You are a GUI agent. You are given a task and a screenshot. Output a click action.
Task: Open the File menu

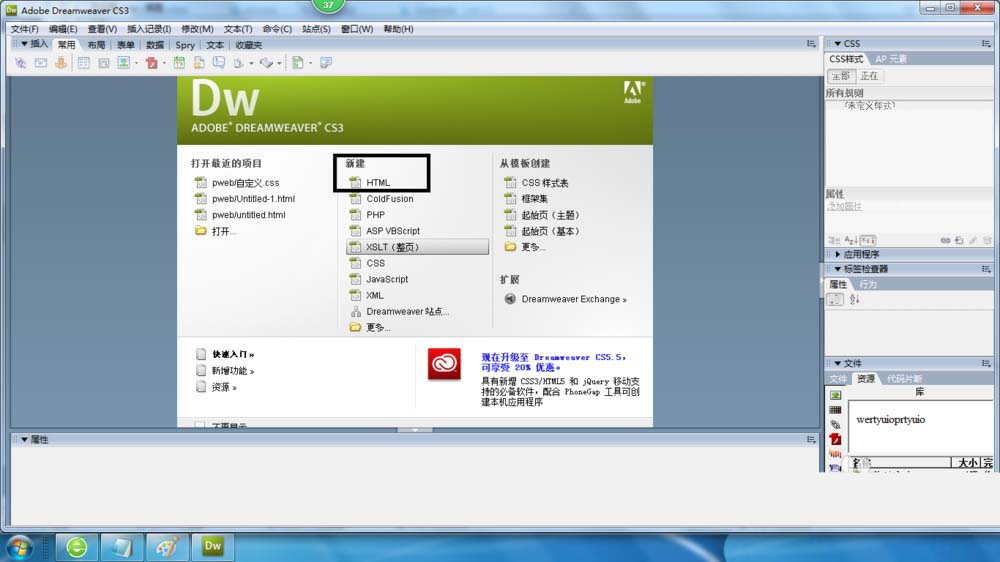click(24, 29)
